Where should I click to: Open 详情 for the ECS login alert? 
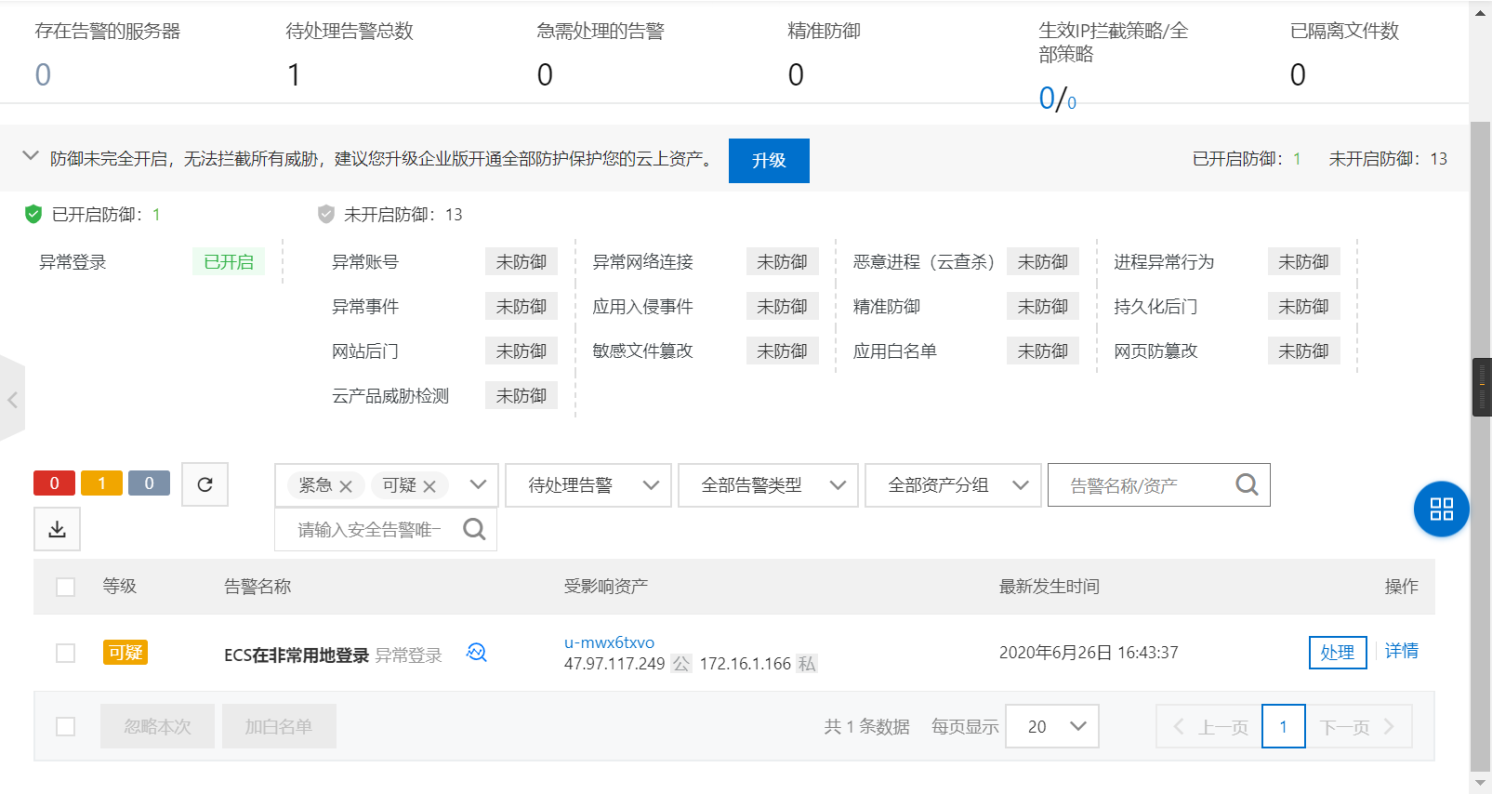tap(1401, 652)
